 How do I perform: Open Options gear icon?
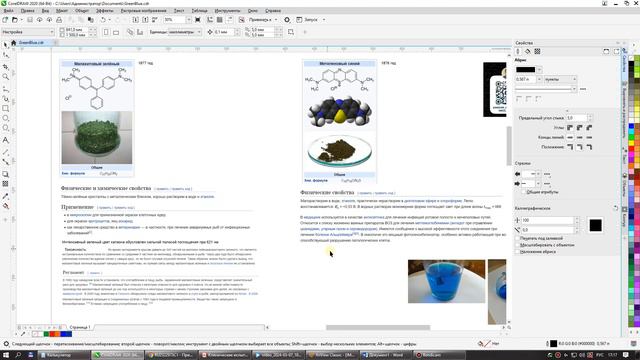(x=287, y=20)
